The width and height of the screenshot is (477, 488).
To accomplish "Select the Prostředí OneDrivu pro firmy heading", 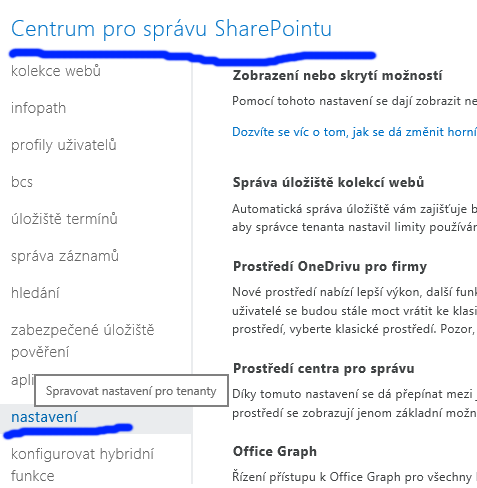I will tap(330, 267).
